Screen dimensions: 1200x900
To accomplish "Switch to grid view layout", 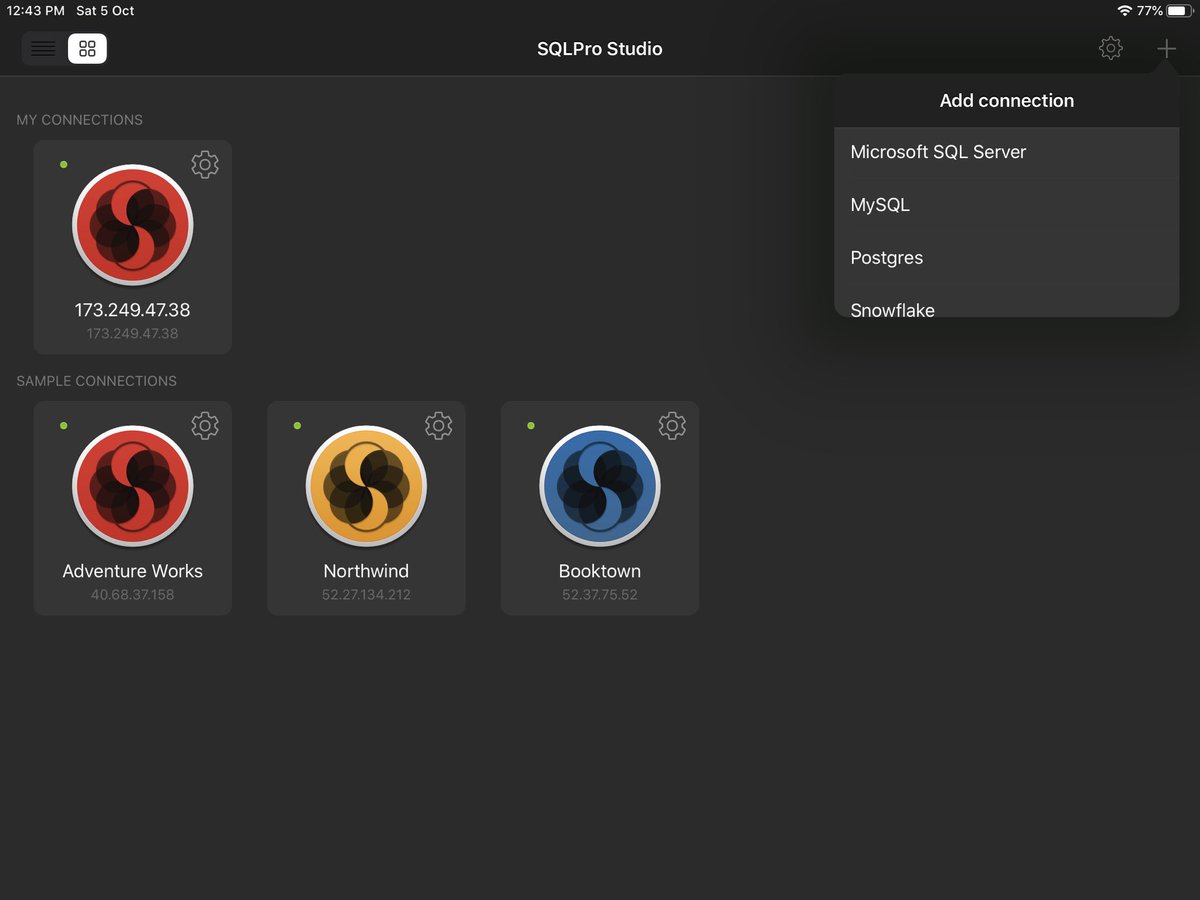I will pyautogui.click(x=87, y=48).
